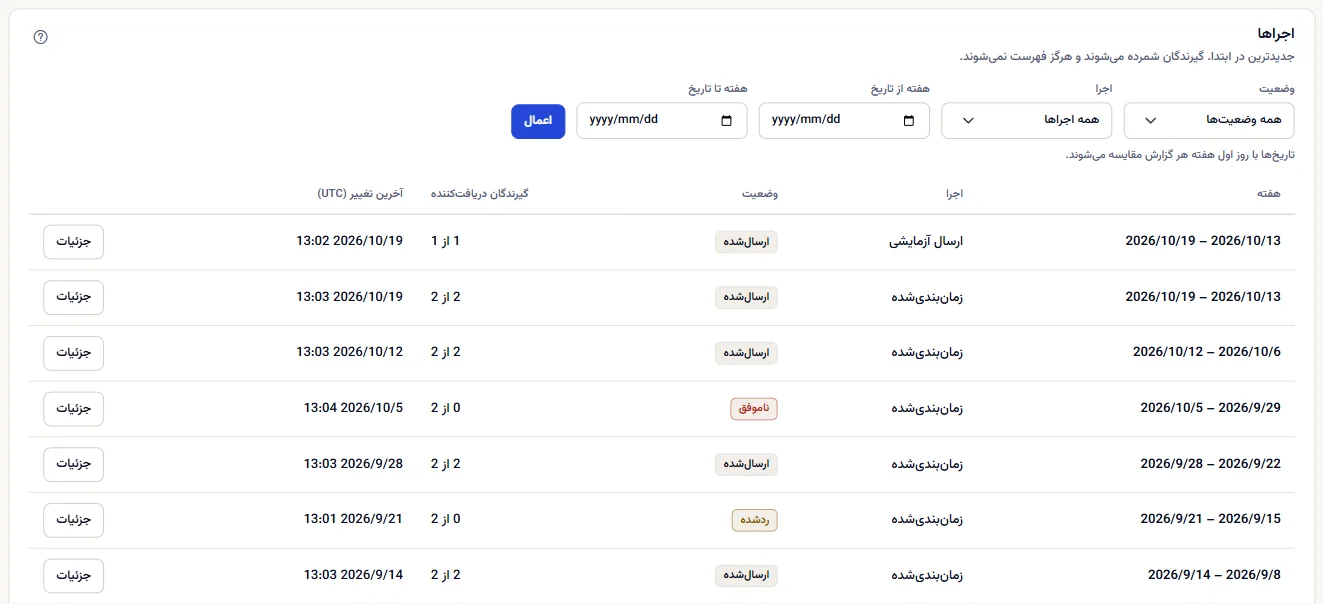Screen dimensions: 1323x604
Task: Click the «اجرا» column header
Action: 953,193
